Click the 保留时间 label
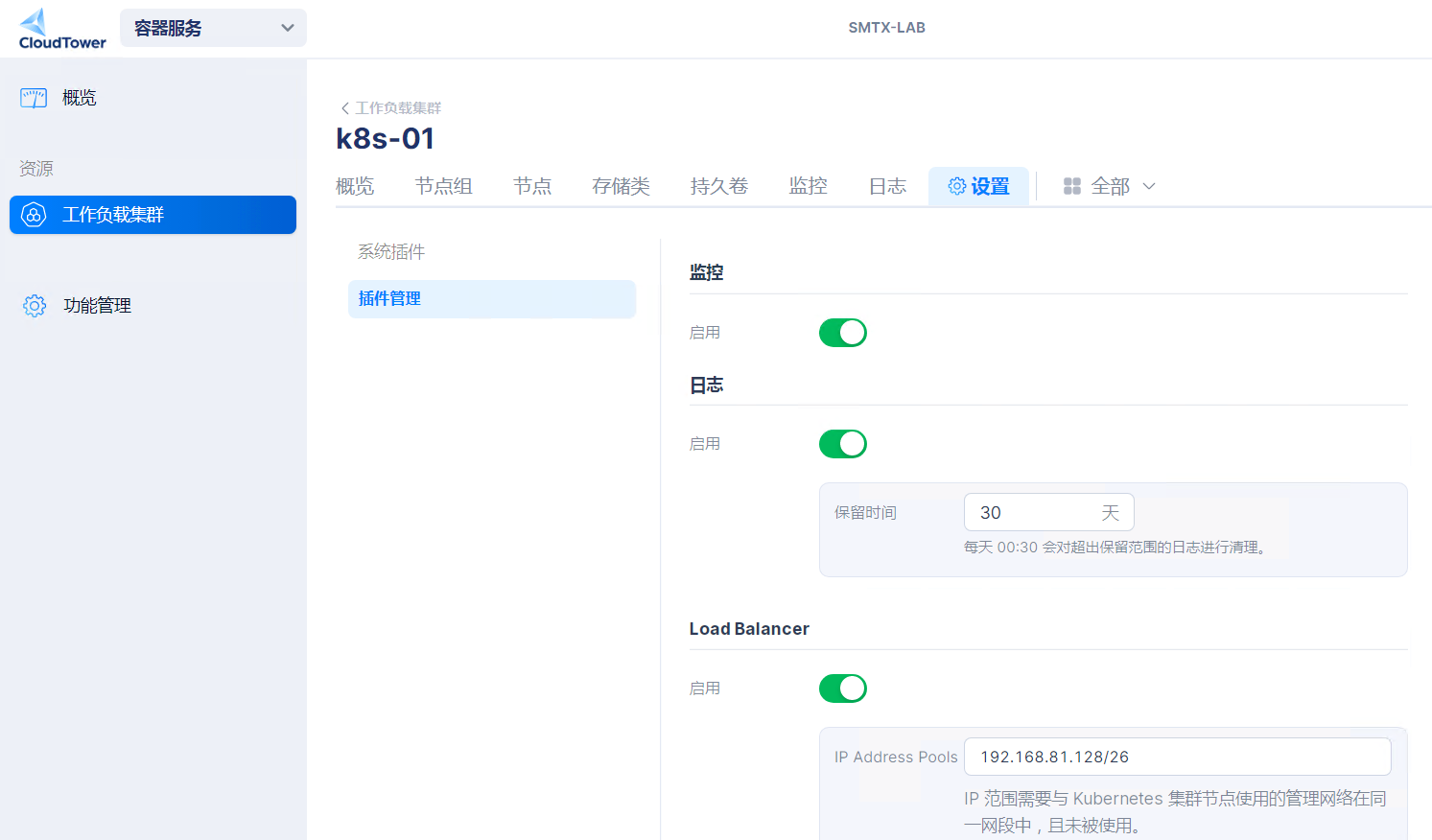This screenshot has width=1432, height=840. pos(865,513)
